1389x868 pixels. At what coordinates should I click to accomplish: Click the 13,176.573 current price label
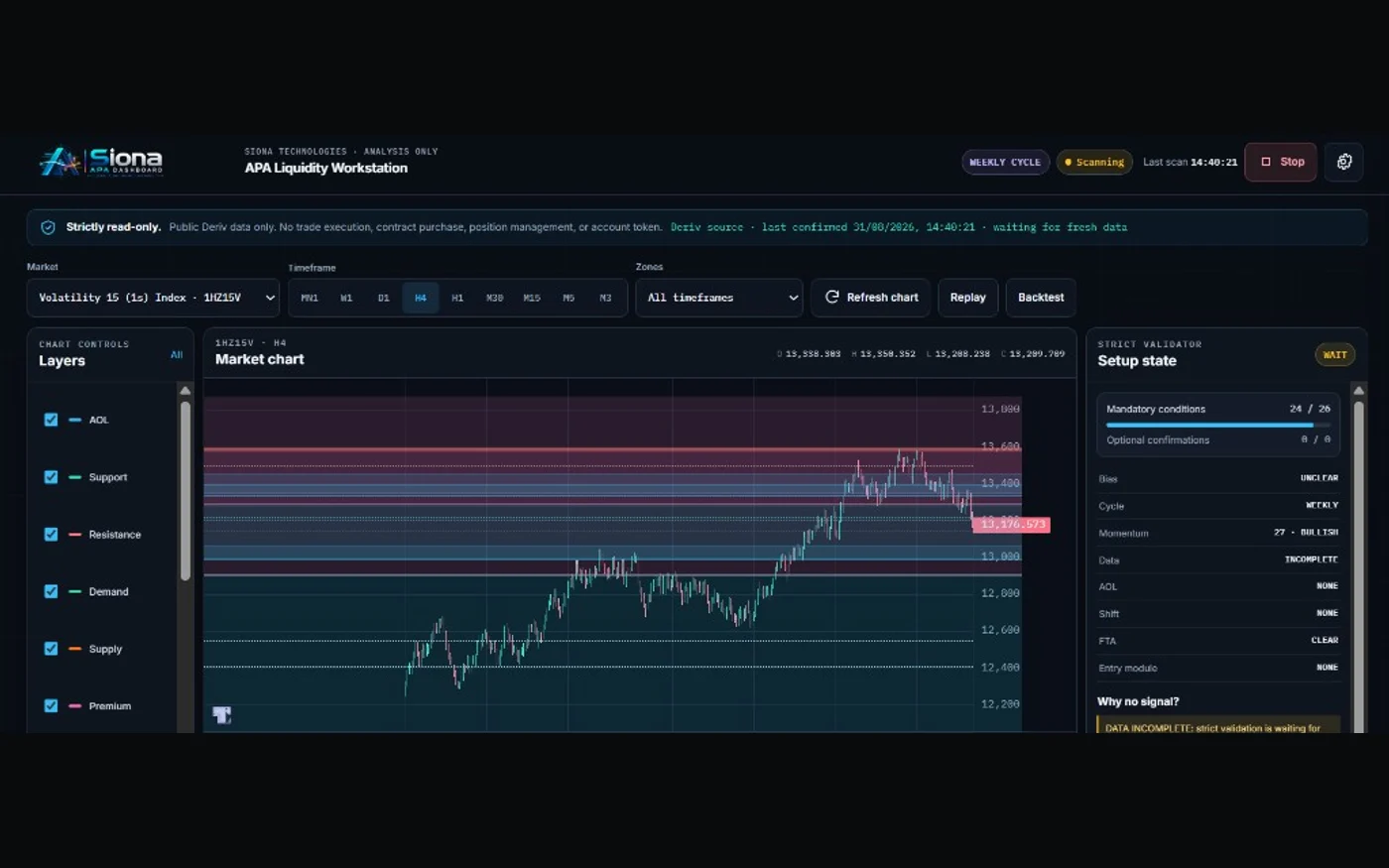tap(1011, 525)
